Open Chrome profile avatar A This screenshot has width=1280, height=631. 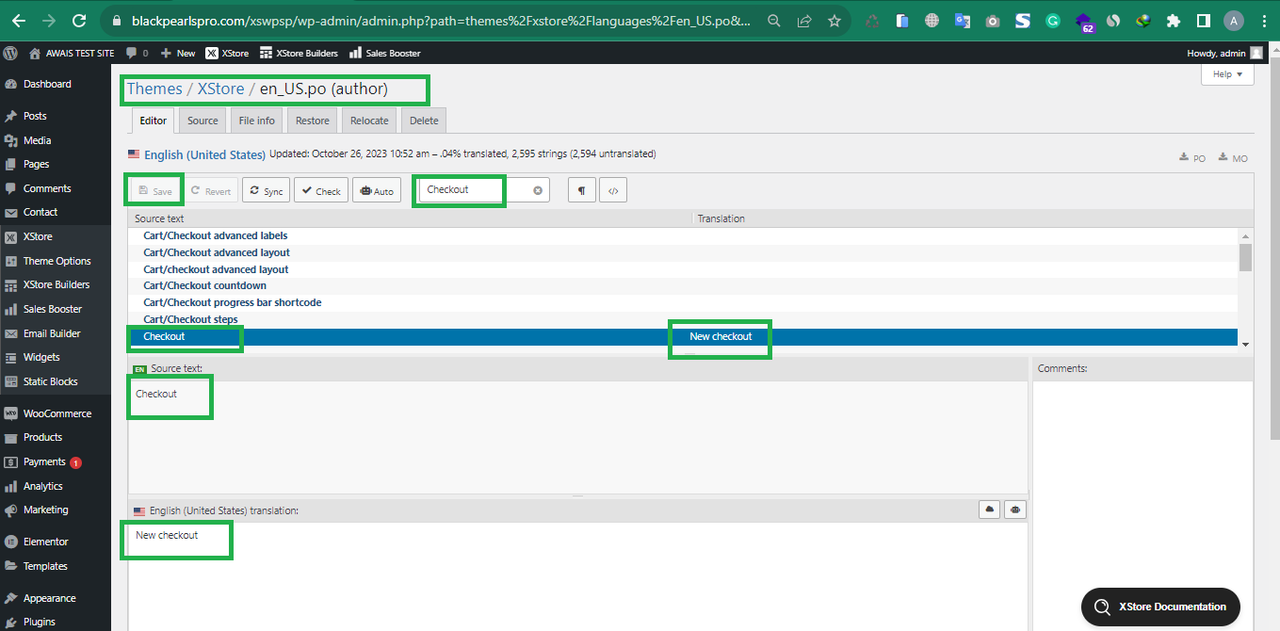pos(1234,20)
